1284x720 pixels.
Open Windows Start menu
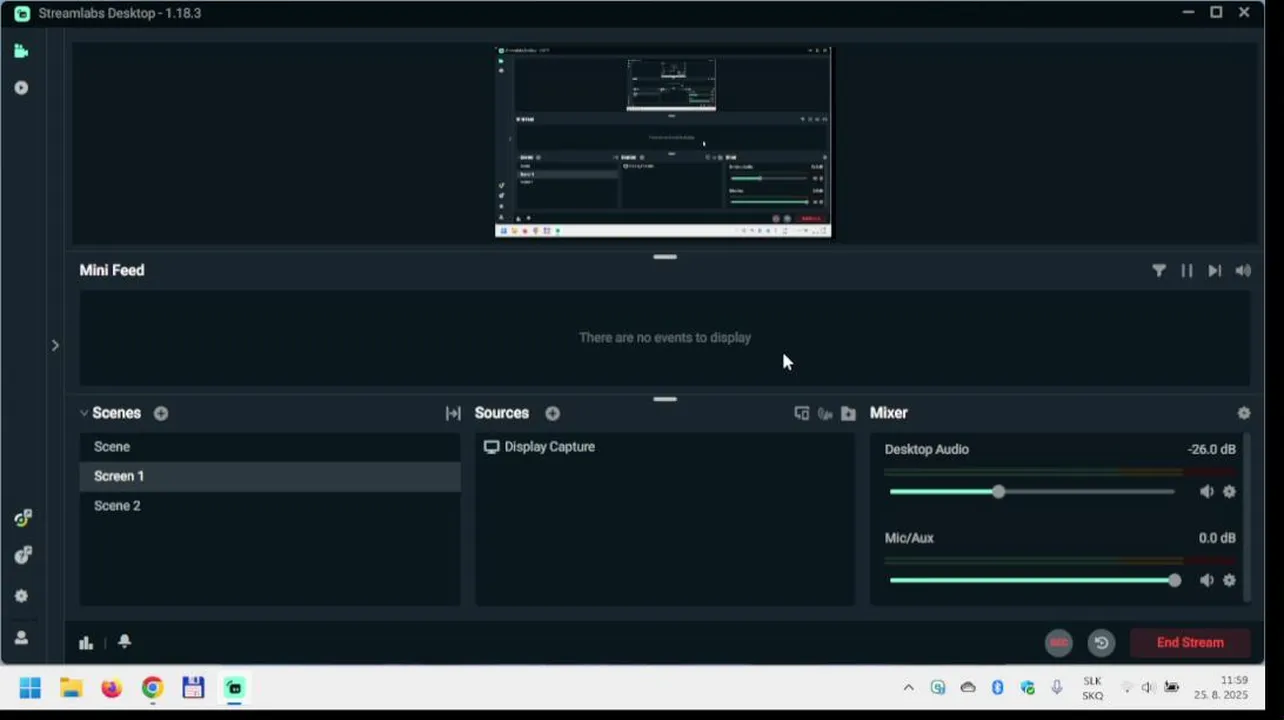30,688
